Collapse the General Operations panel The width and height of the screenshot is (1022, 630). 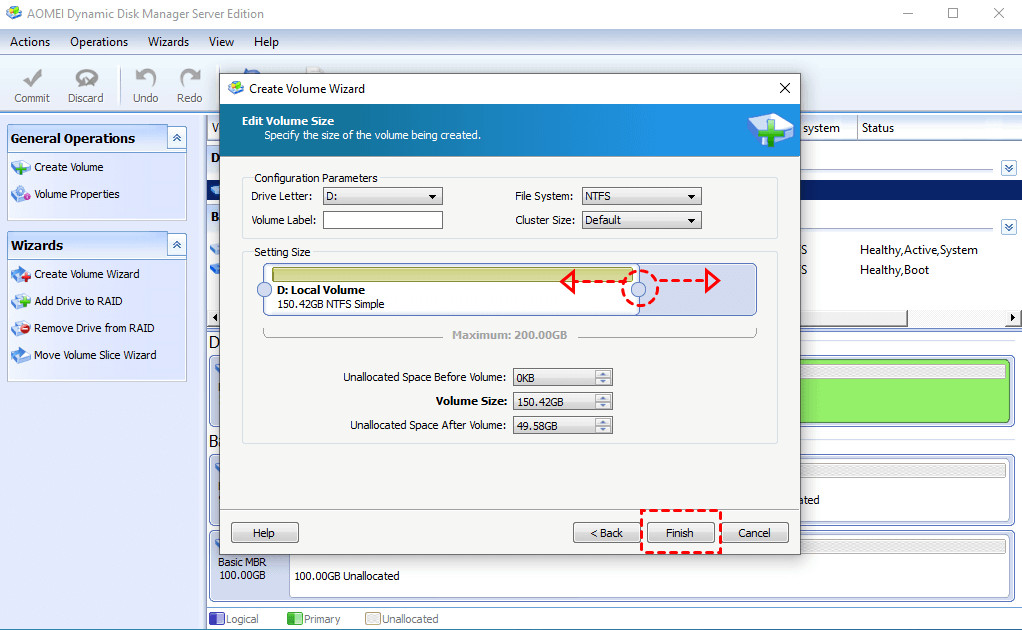coord(177,138)
